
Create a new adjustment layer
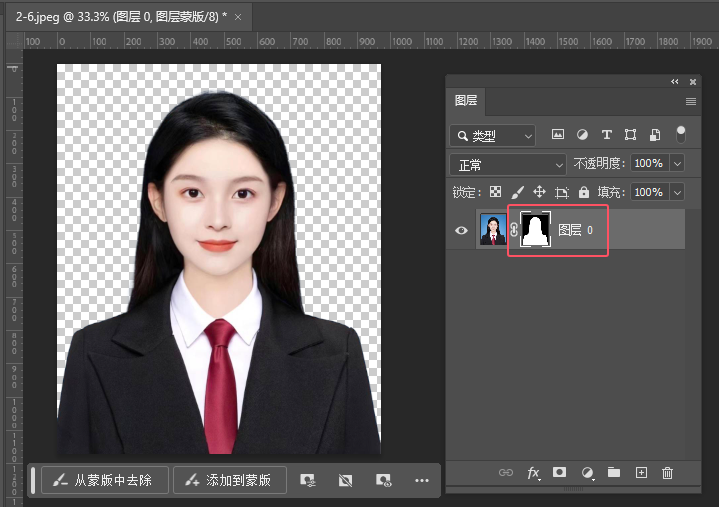pos(587,473)
